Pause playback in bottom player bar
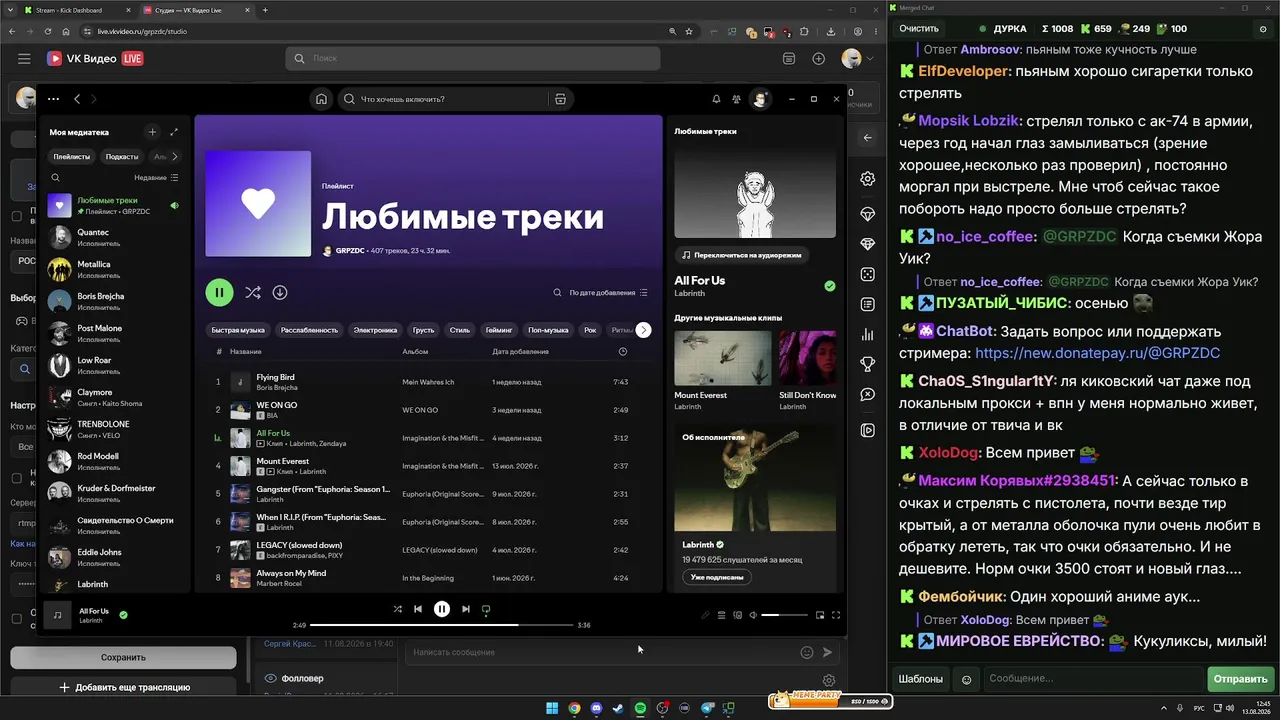The width and height of the screenshot is (1280, 720). [x=442, y=609]
